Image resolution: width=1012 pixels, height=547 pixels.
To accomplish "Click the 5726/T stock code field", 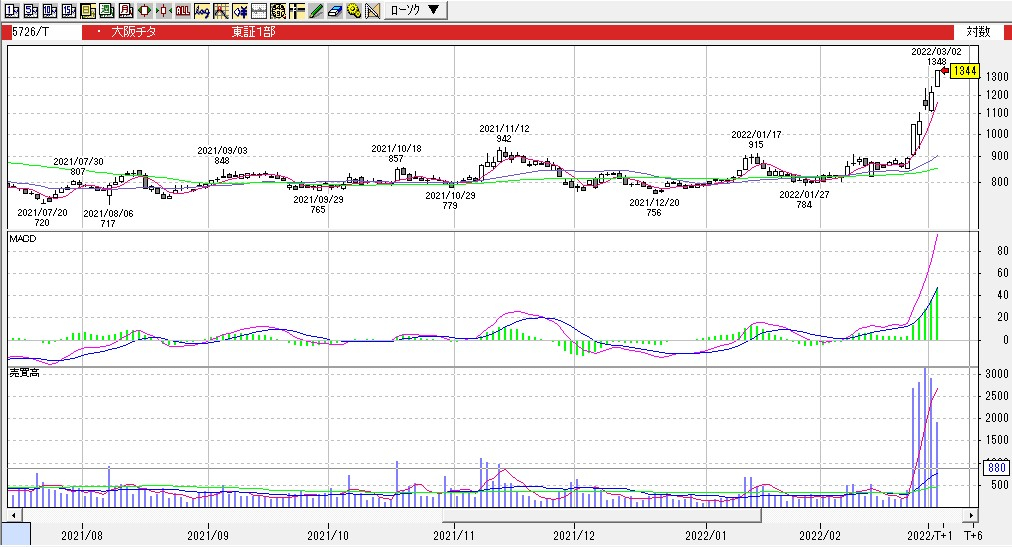I will coord(45,32).
